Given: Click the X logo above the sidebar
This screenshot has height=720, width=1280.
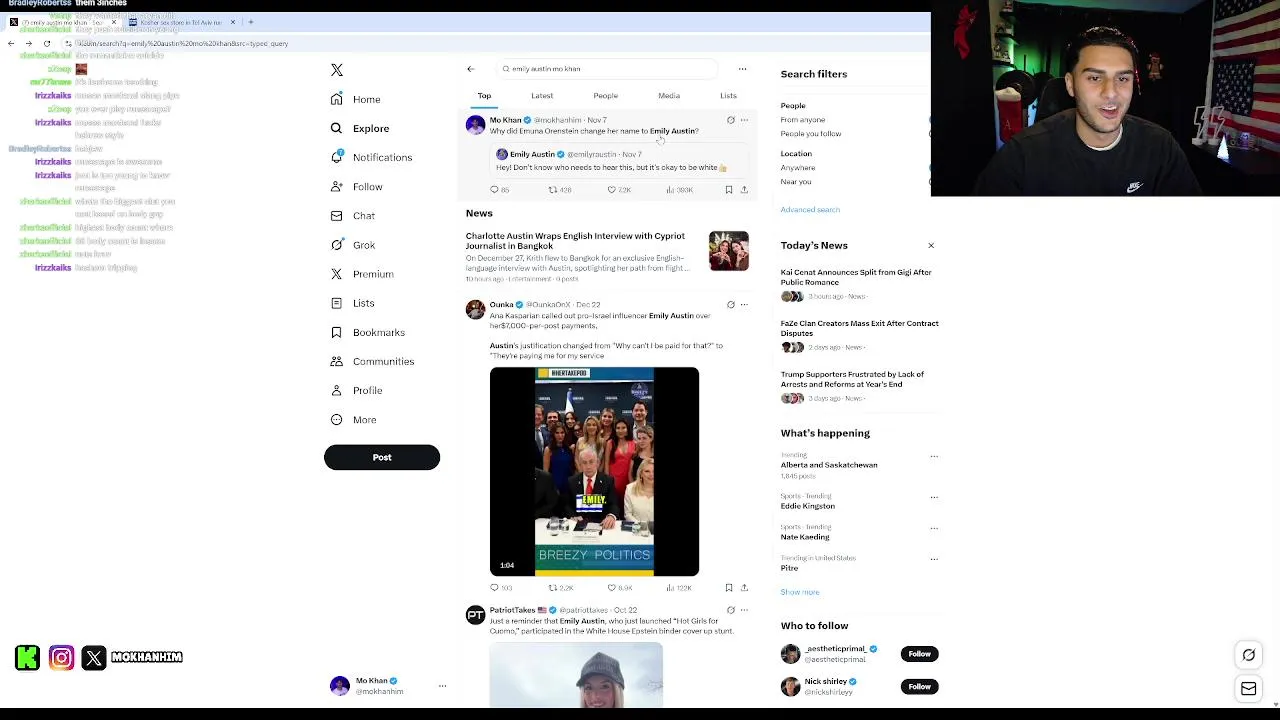Looking at the screenshot, I should (x=337, y=70).
